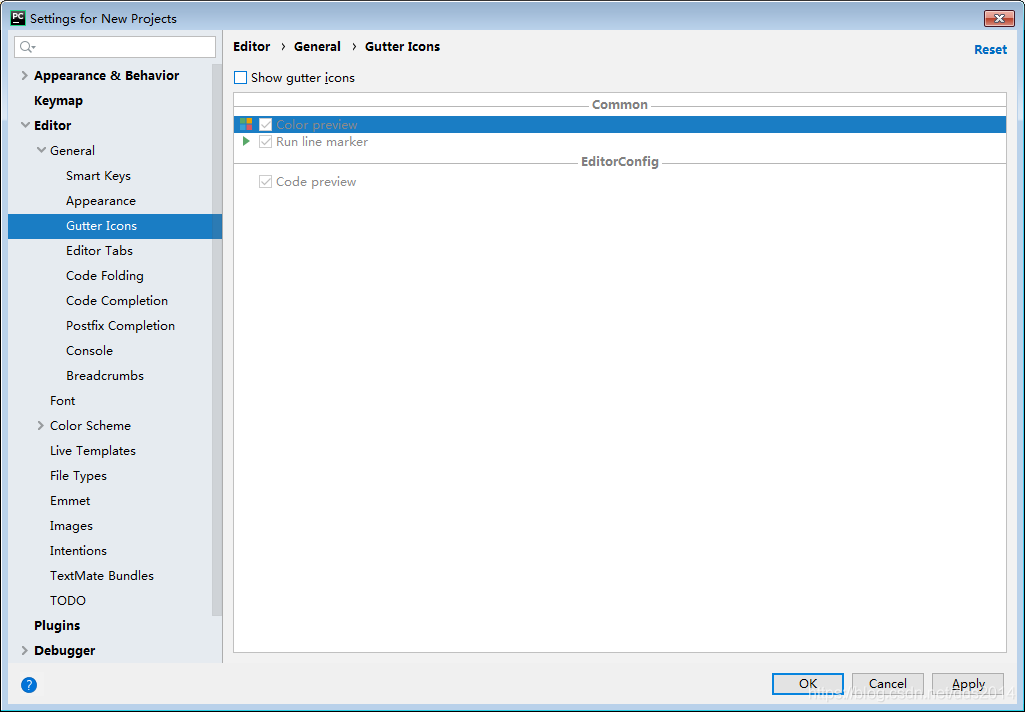This screenshot has width=1025, height=712.
Task: Click General in the breadcrumb path
Action: (317, 46)
